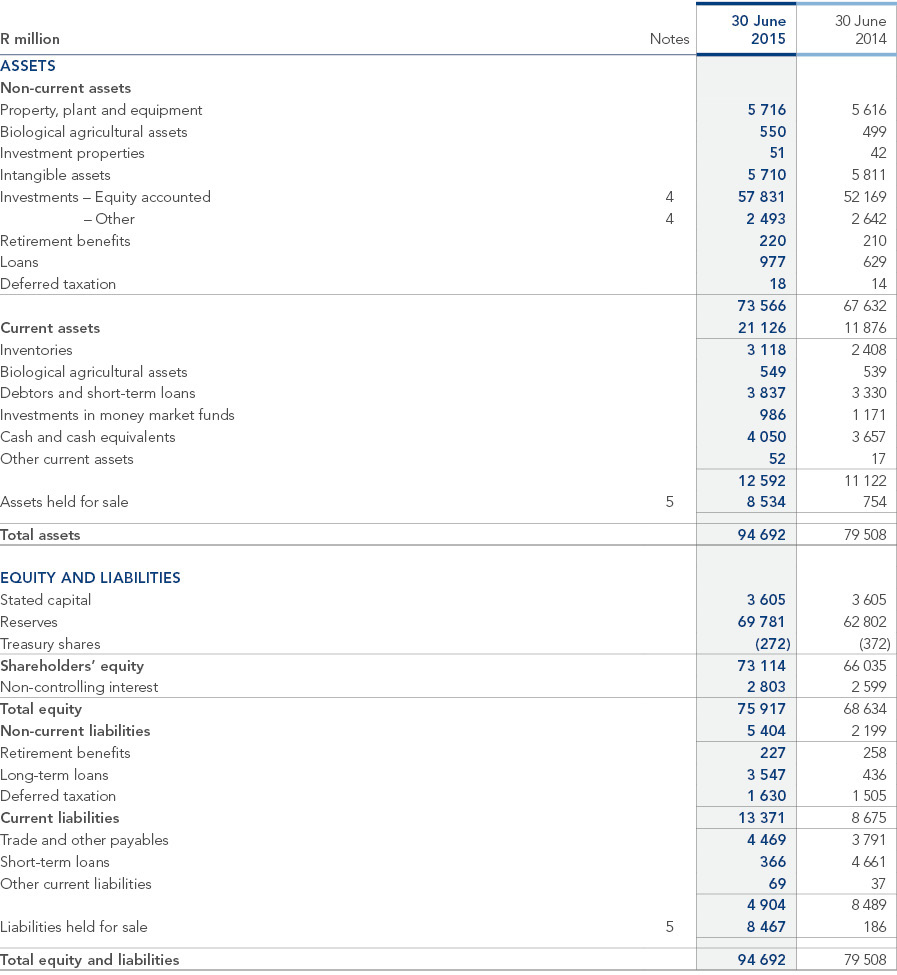Click note 5 beside Liabilities held for sale
Viewport: 897px width, 975px height.
[669, 926]
